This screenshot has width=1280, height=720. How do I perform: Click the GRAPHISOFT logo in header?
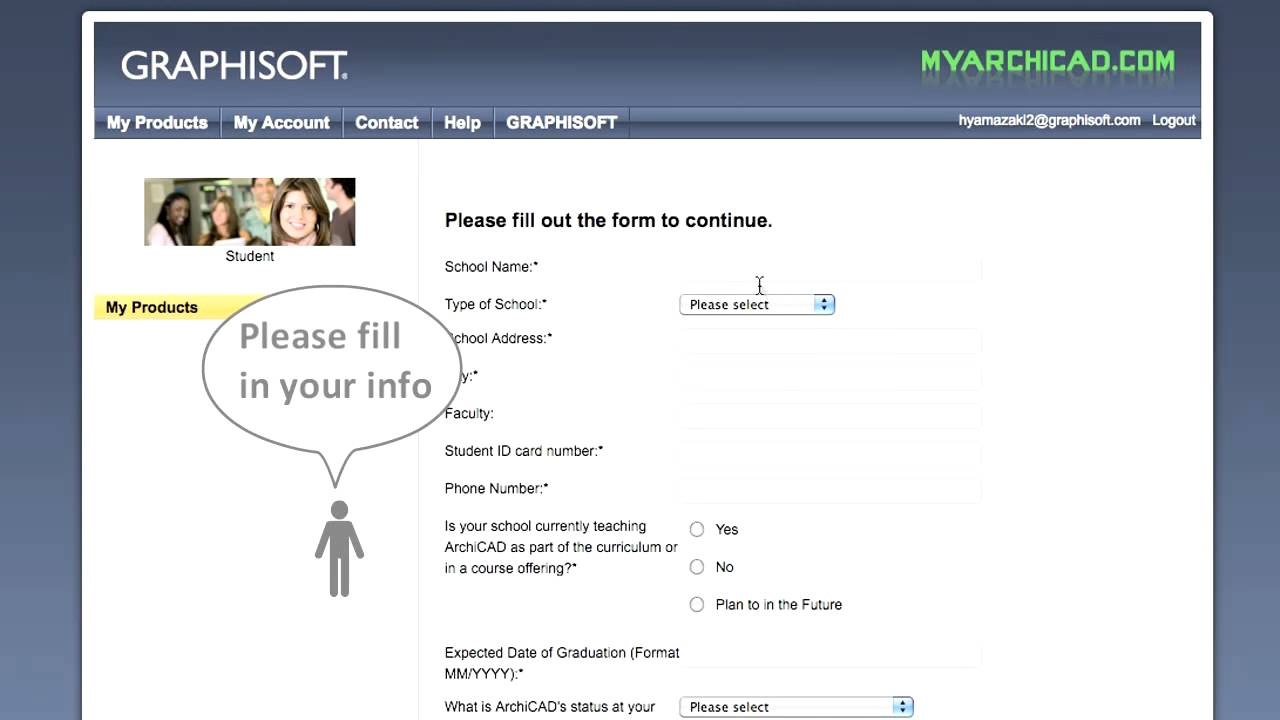click(234, 66)
